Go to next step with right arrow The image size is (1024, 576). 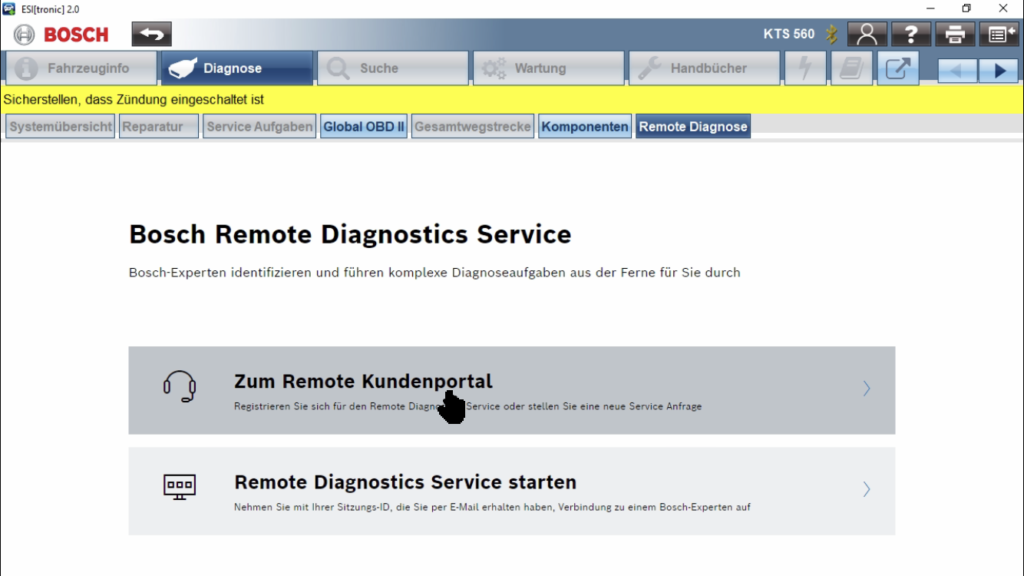(999, 70)
